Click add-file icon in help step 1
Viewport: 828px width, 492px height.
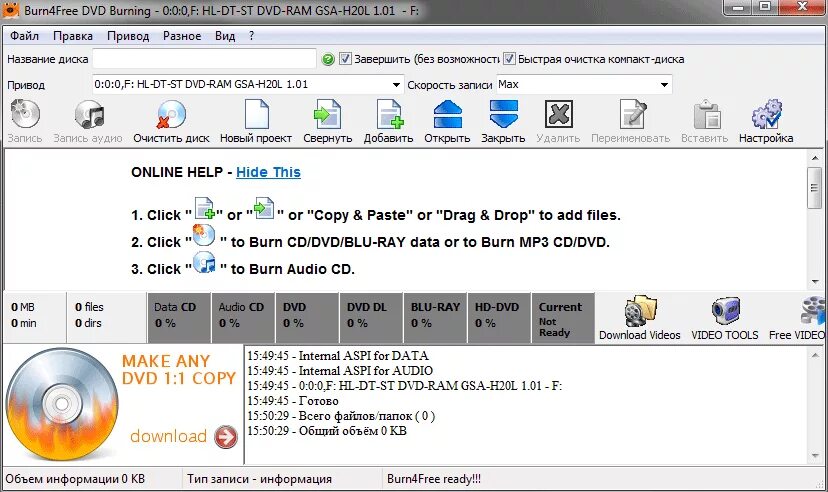pyautogui.click(x=204, y=208)
